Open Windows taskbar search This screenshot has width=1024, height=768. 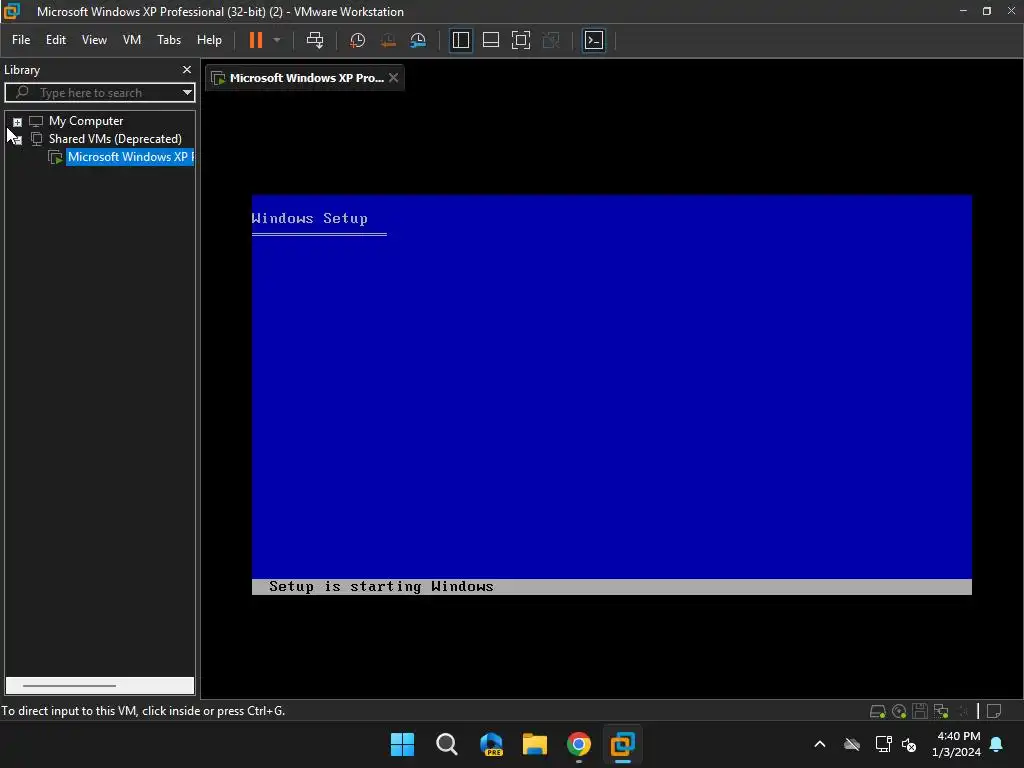447,744
